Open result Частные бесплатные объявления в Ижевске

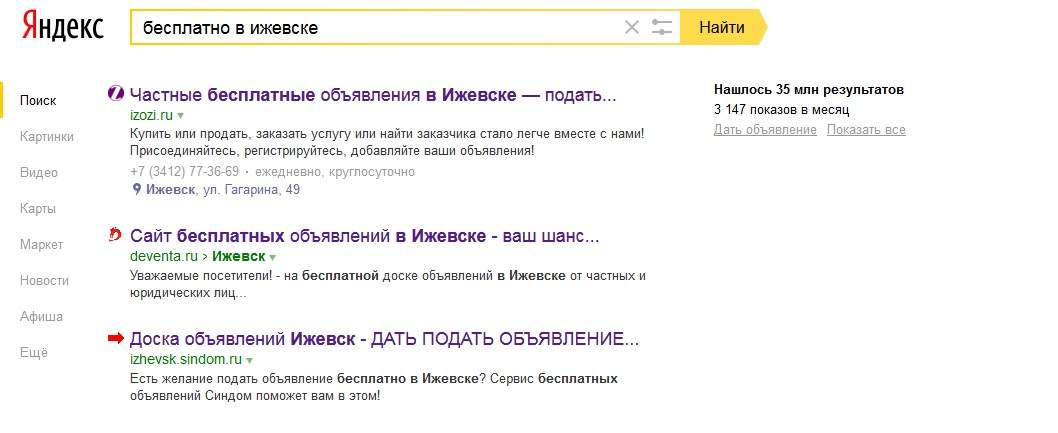pyautogui.click(x=372, y=95)
